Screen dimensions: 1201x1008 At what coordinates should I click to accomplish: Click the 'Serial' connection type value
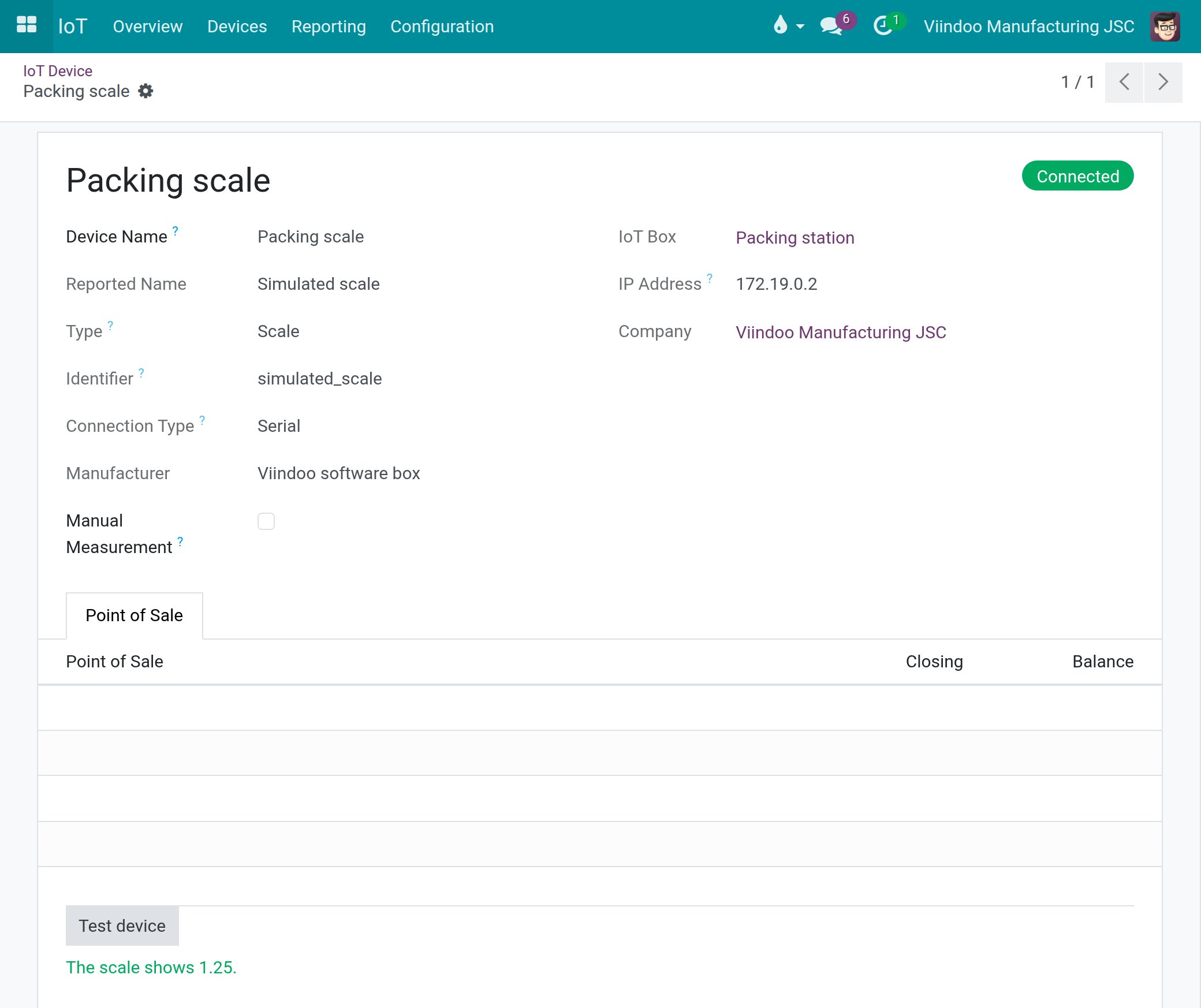tap(279, 426)
